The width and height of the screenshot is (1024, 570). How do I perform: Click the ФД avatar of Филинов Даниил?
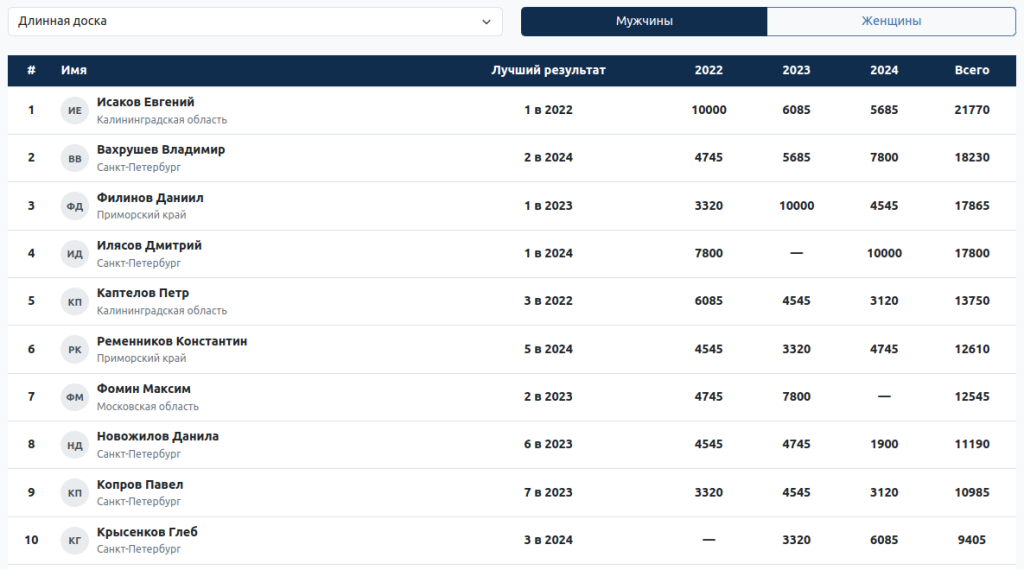pyautogui.click(x=75, y=206)
